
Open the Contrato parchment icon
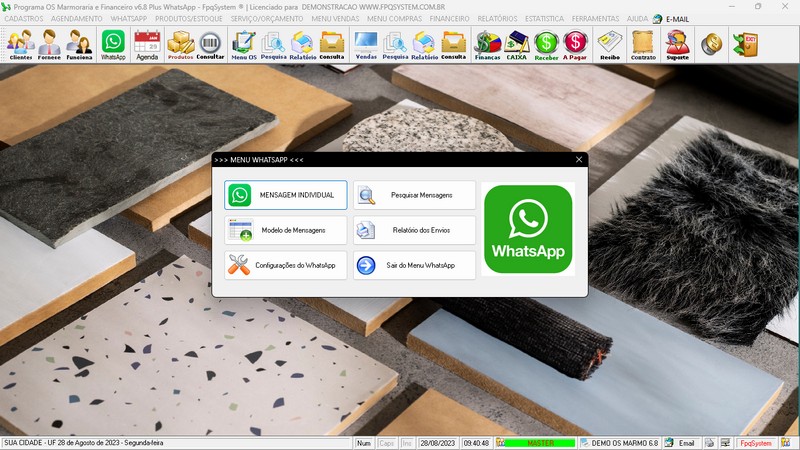pos(643,45)
